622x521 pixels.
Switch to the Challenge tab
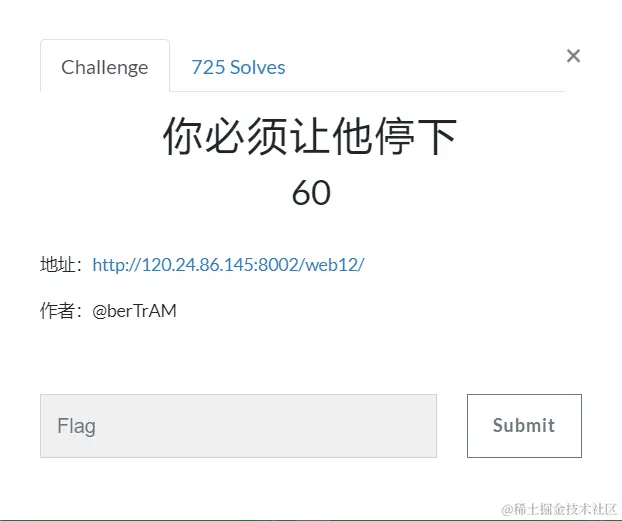click(x=105, y=66)
